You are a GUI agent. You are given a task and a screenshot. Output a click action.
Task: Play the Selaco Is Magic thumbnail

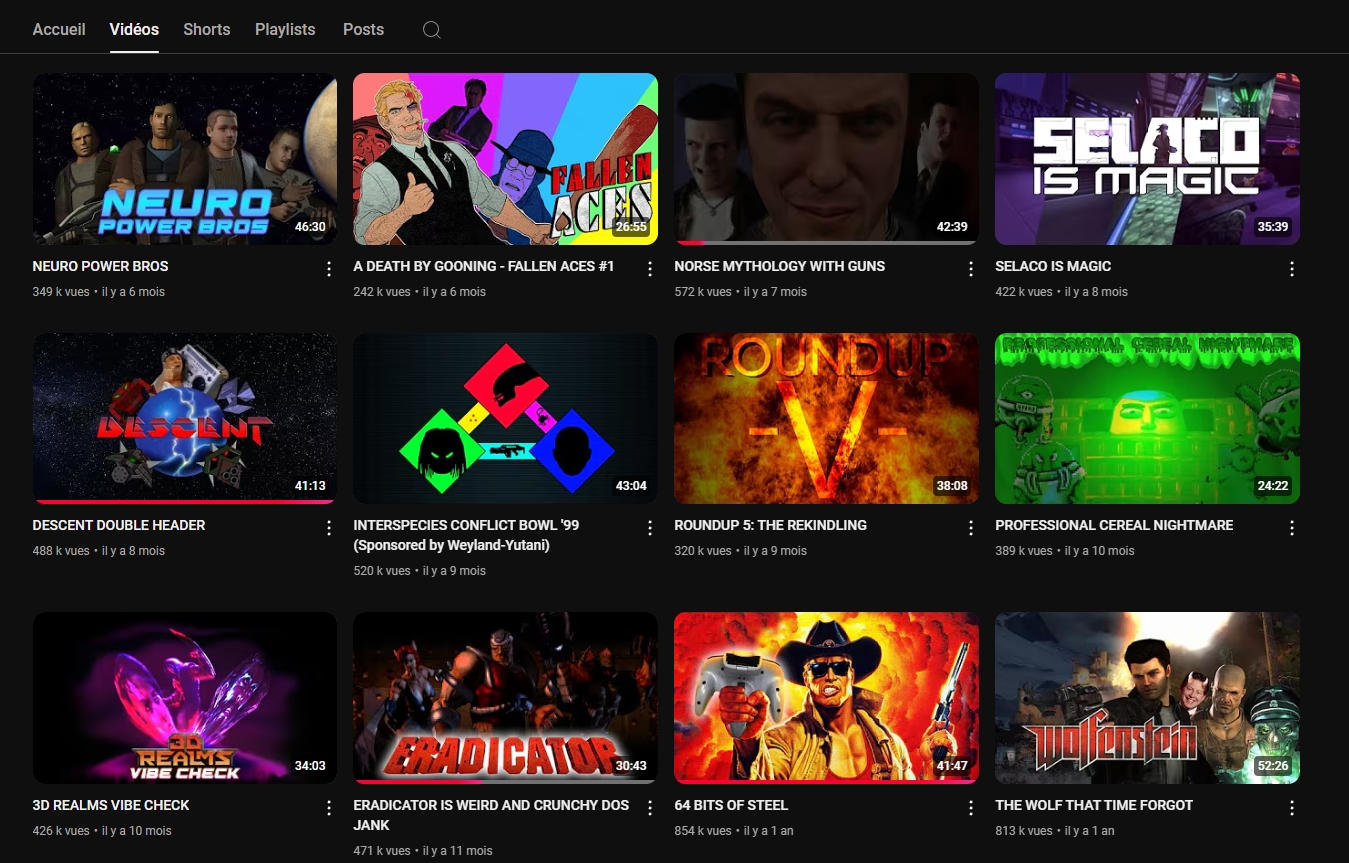click(1148, 159)
